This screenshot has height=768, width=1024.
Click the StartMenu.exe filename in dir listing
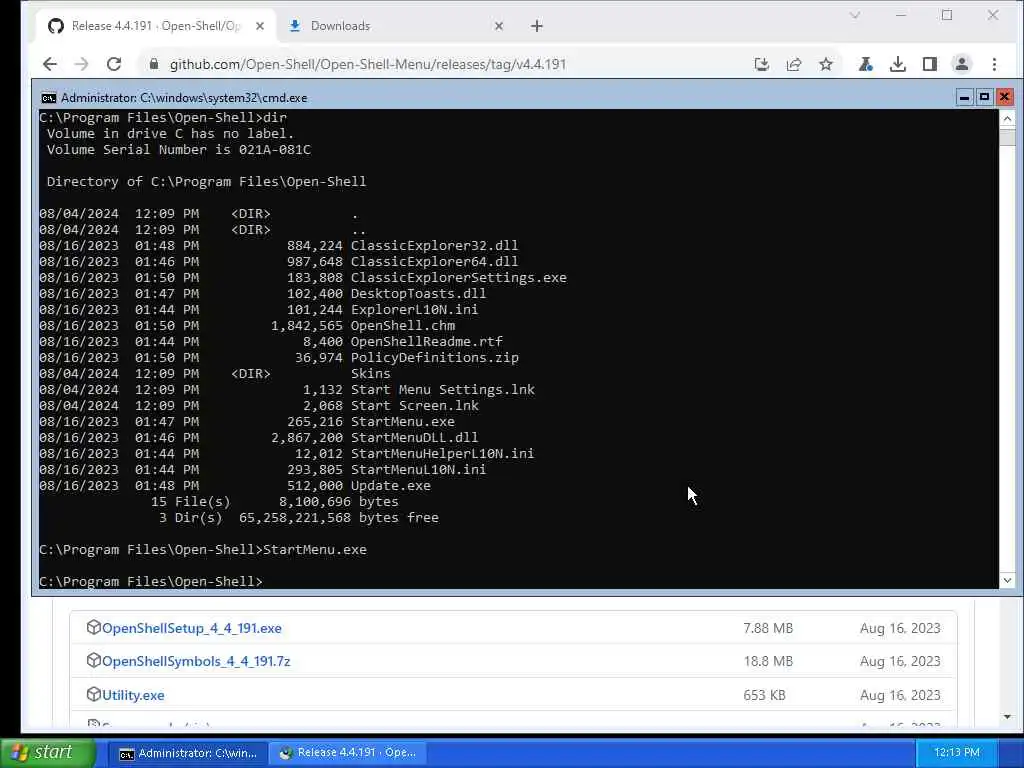(x=402, y=422)
